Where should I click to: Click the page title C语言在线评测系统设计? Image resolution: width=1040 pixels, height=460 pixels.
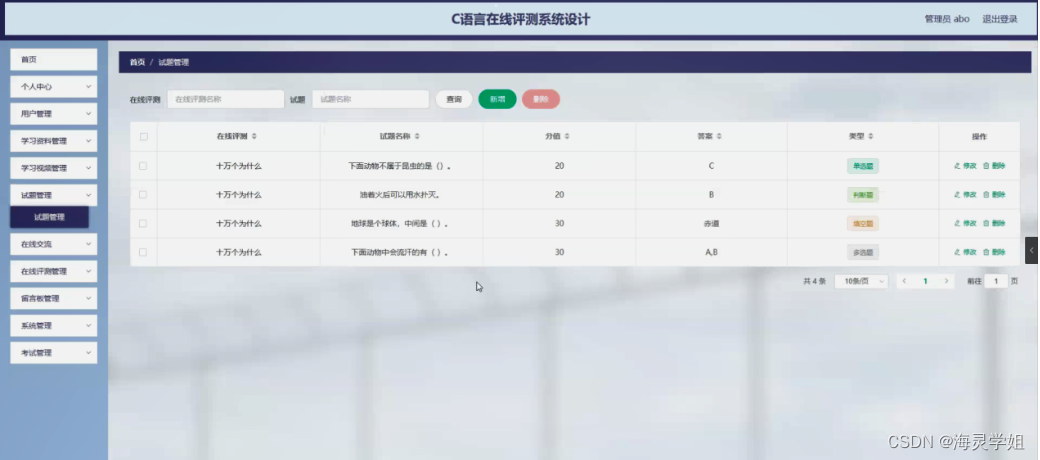[x=521, y=19]
